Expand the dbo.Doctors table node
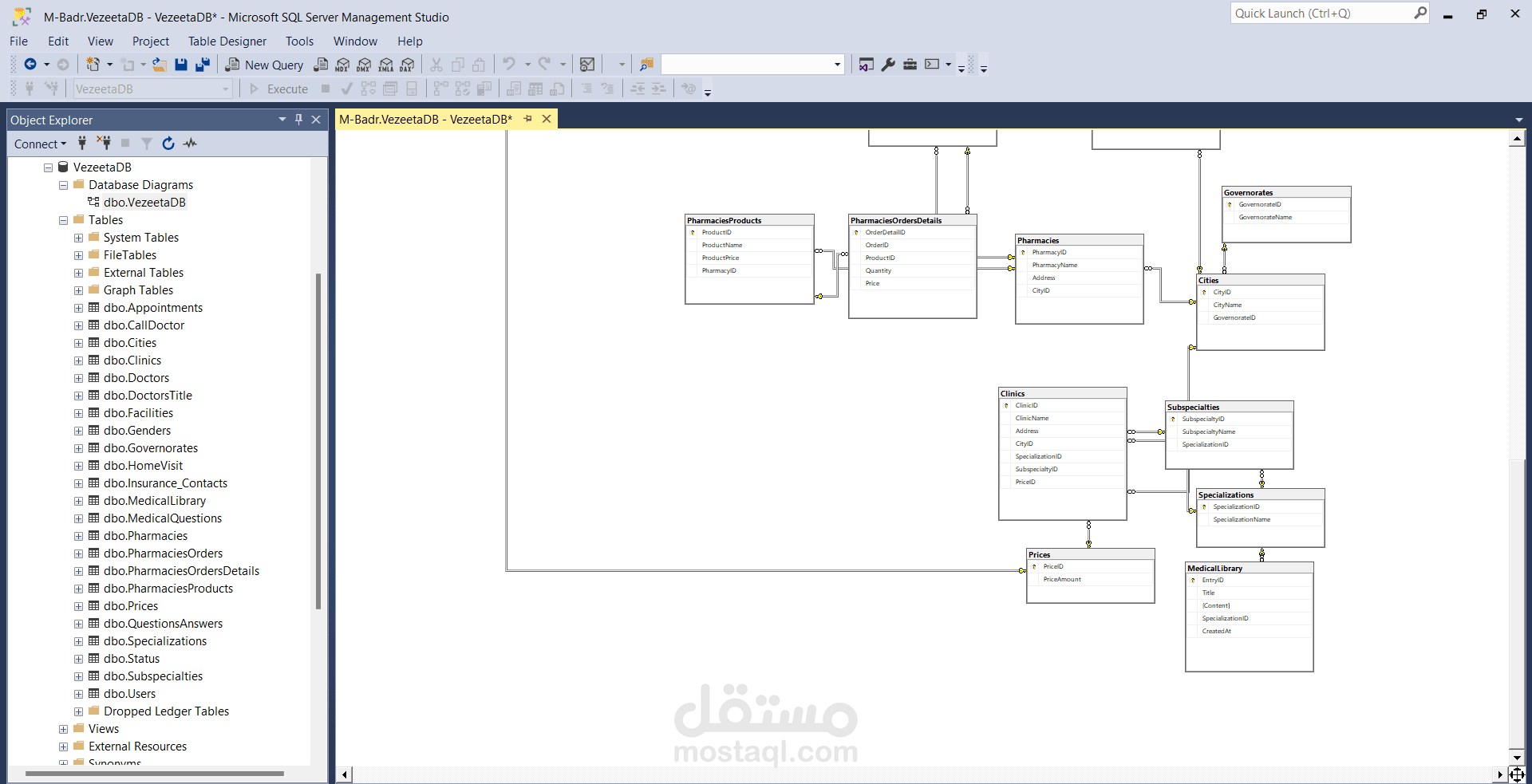Screen dimensions: 1532x784 78,378
